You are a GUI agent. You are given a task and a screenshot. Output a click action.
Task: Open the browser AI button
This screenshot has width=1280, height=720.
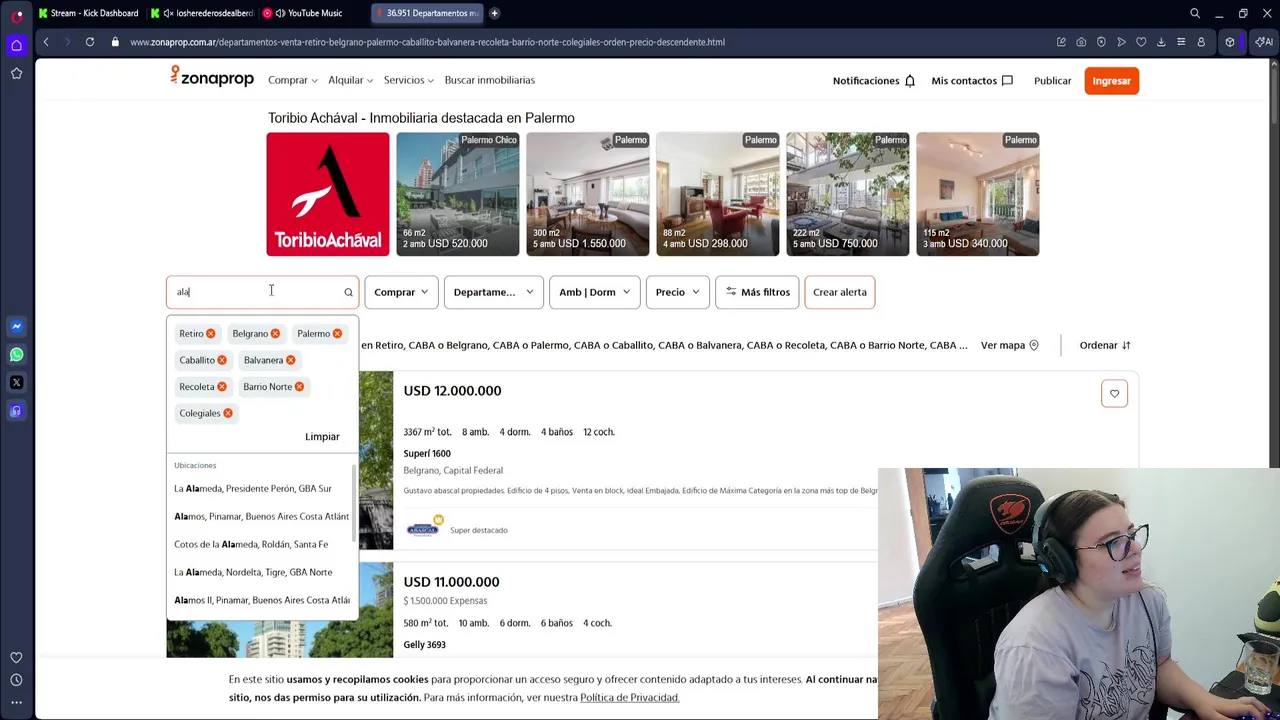[1265, 42]
